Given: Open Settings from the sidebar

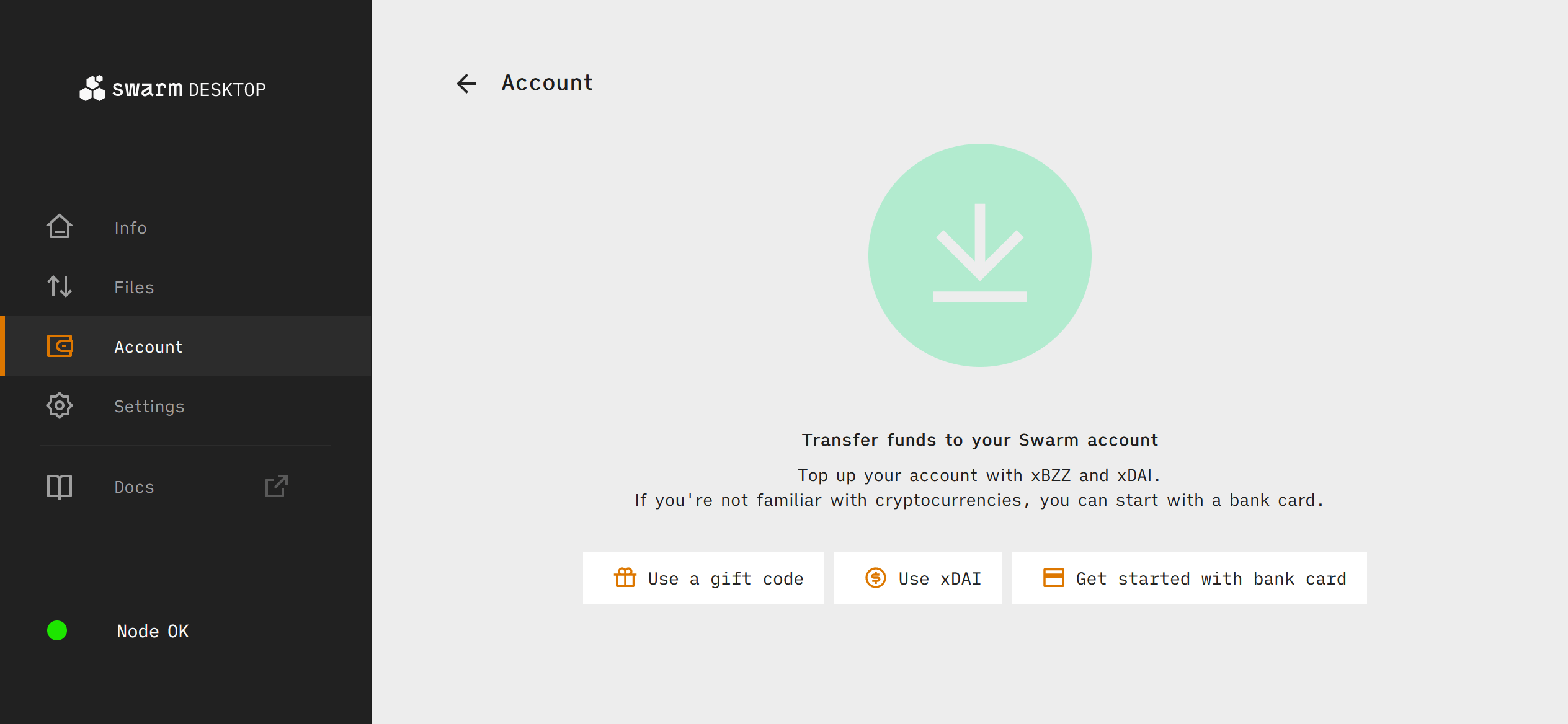Looking at the screenshot, I should pos(149,407).
